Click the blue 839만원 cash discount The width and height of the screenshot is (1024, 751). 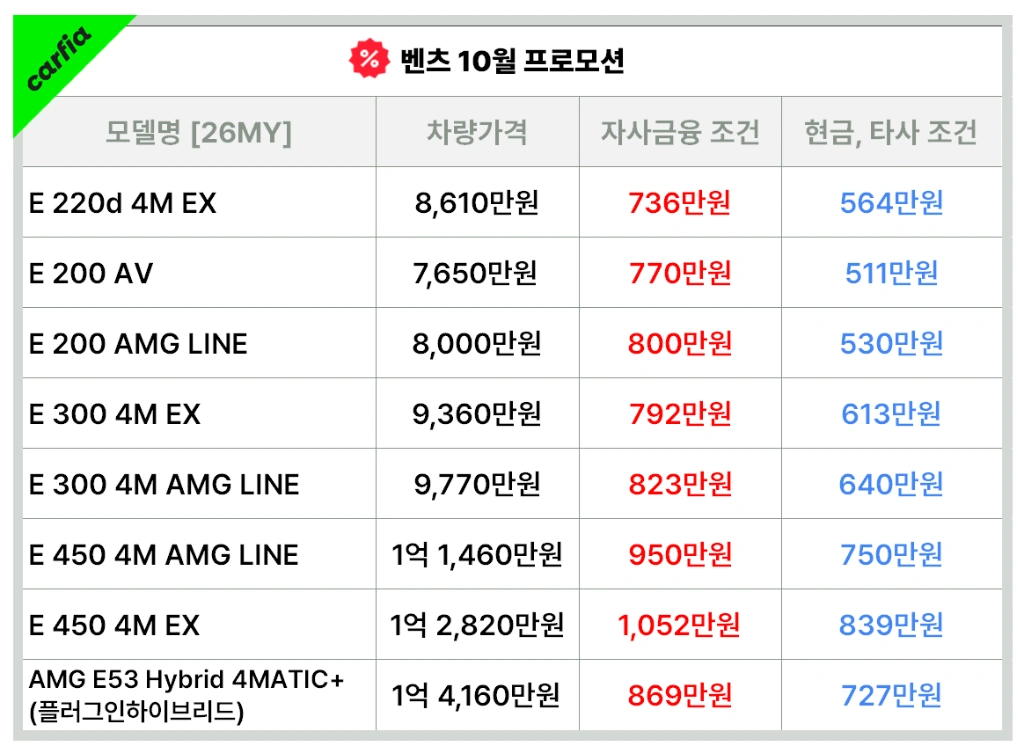click(891, 626)
